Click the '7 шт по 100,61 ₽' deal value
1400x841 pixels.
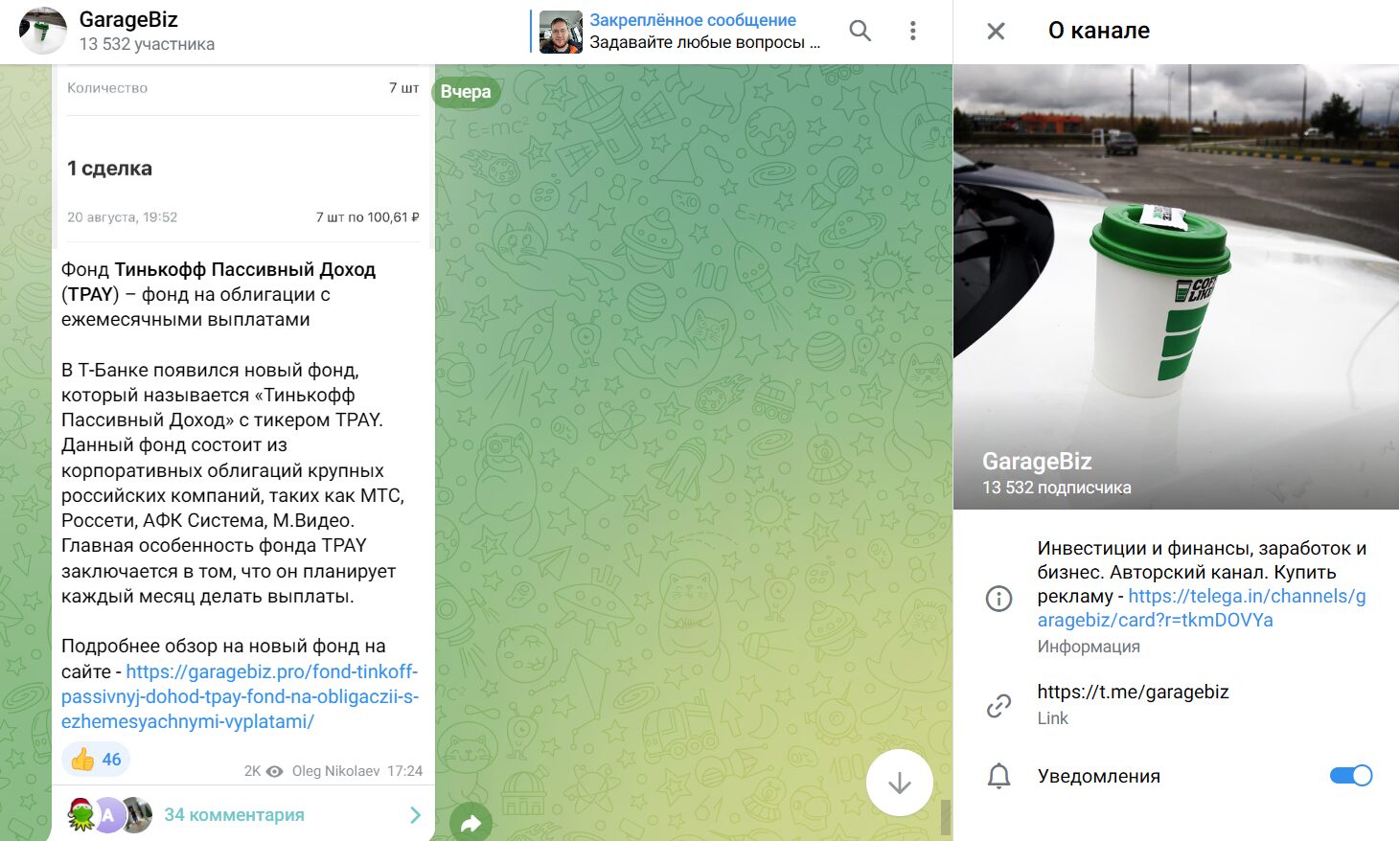point(367,217)
